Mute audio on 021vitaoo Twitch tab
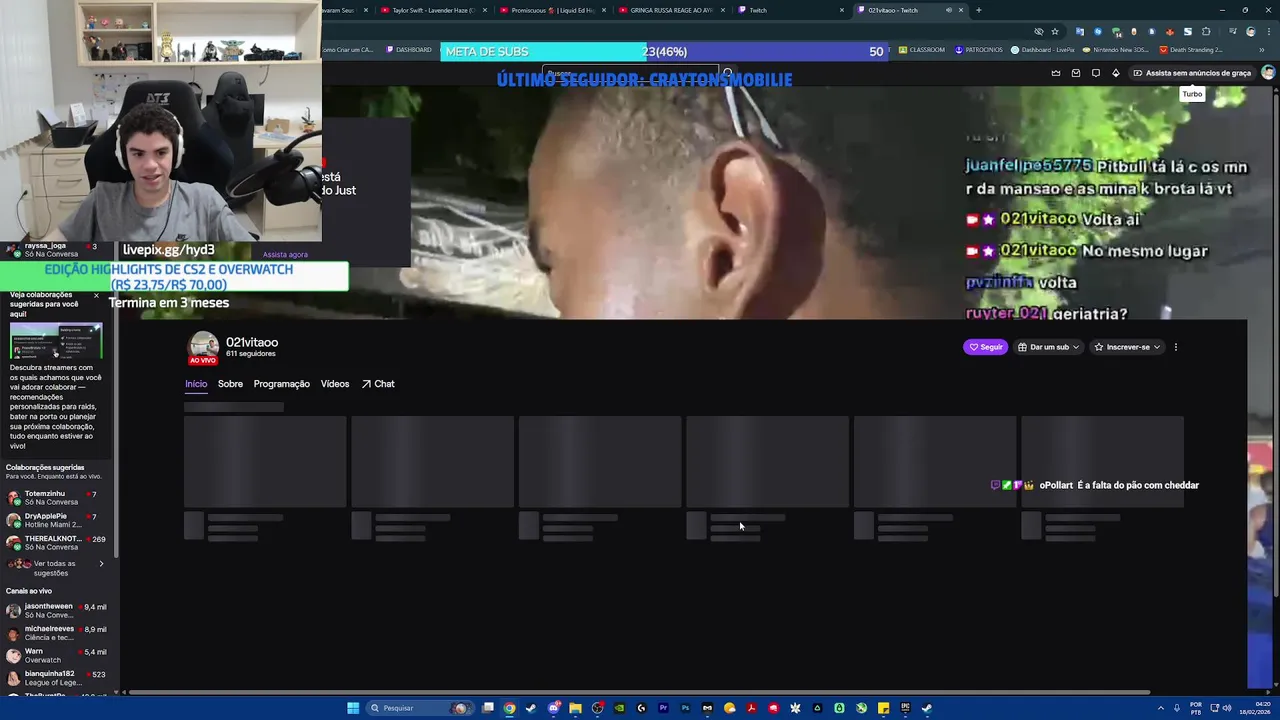The image size is (1280, 720). [x=949, y=10]
